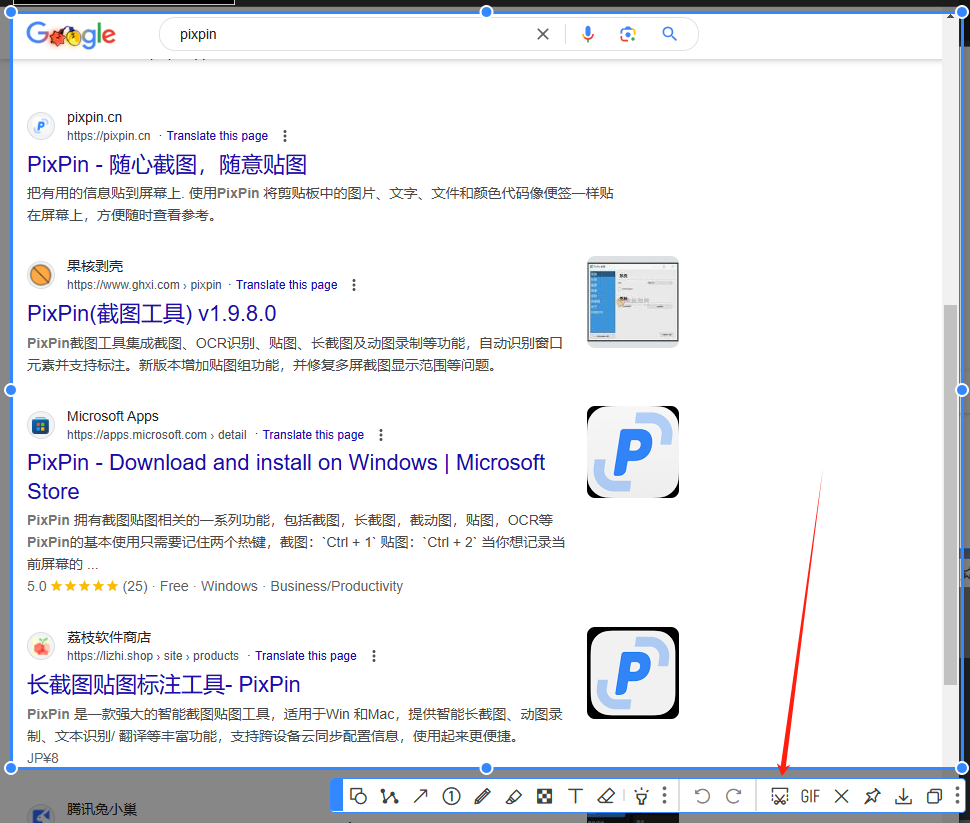Pin the screenshot to screen
970x823 pixels.
[x=872, y=796]
